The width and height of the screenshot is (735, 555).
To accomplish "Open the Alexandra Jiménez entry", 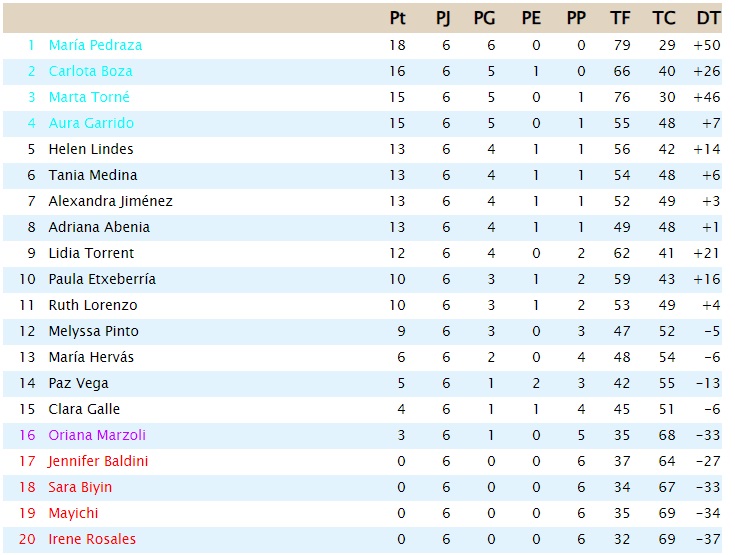I will [111, 201].
